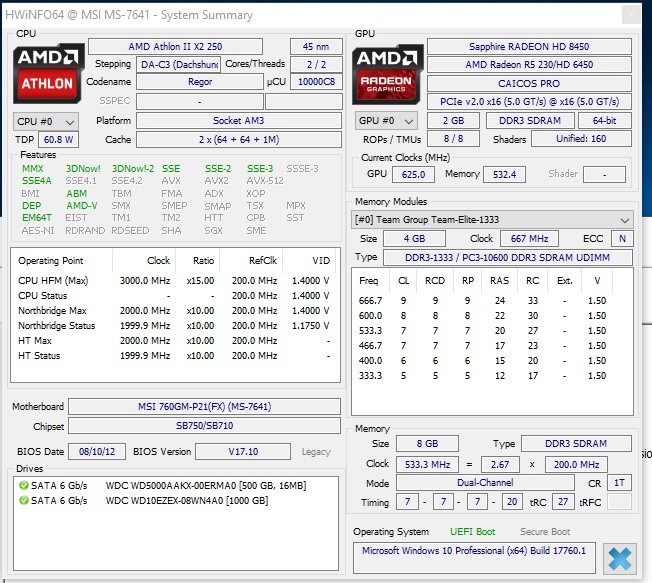Viewport: 652px width, 583px height.
Task: Click the memory multiplier 2.67 value
Action: tap(500, 464)
